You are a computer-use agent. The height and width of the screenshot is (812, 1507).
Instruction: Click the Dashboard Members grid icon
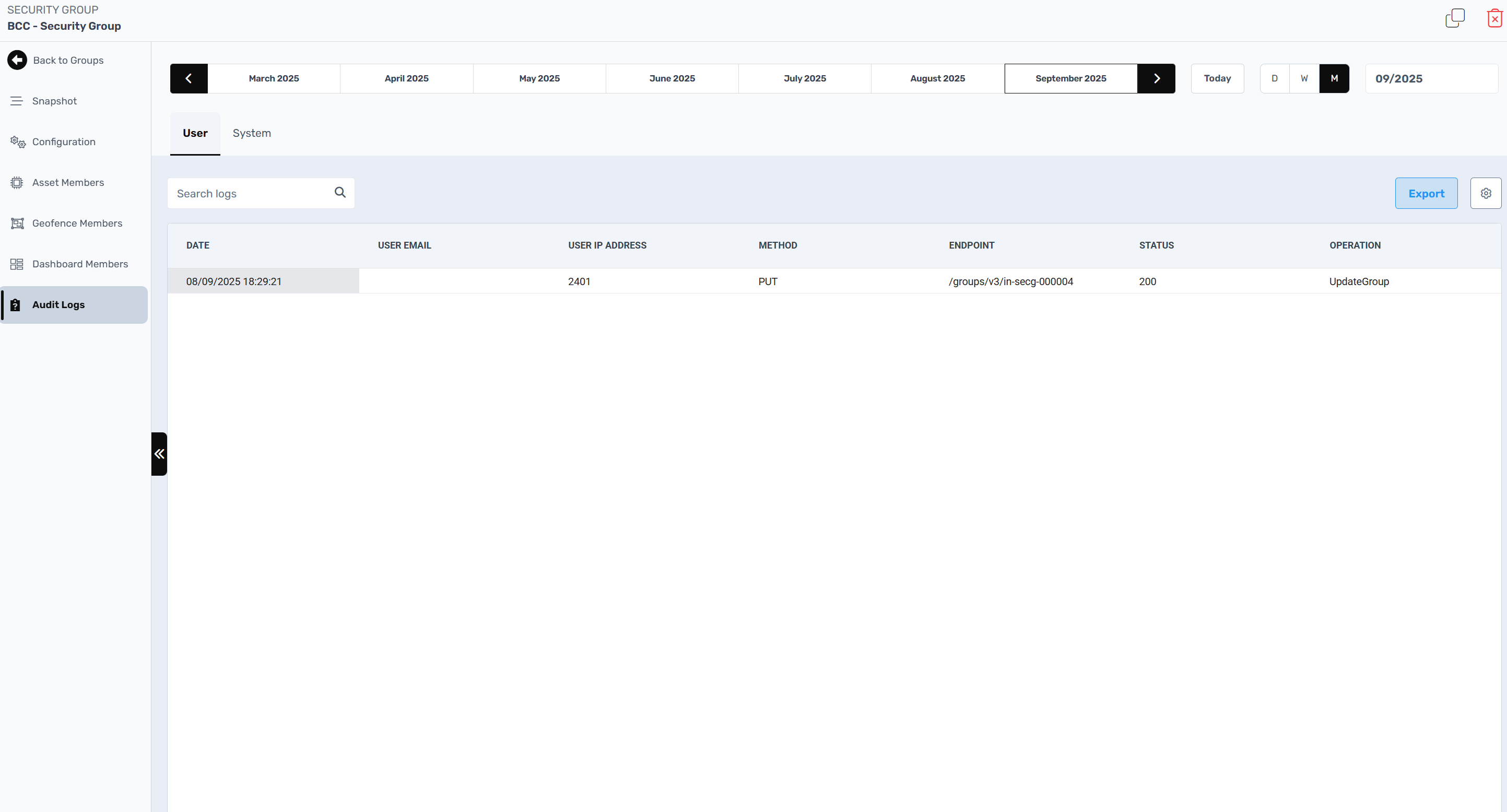click(x=16, y=264)
